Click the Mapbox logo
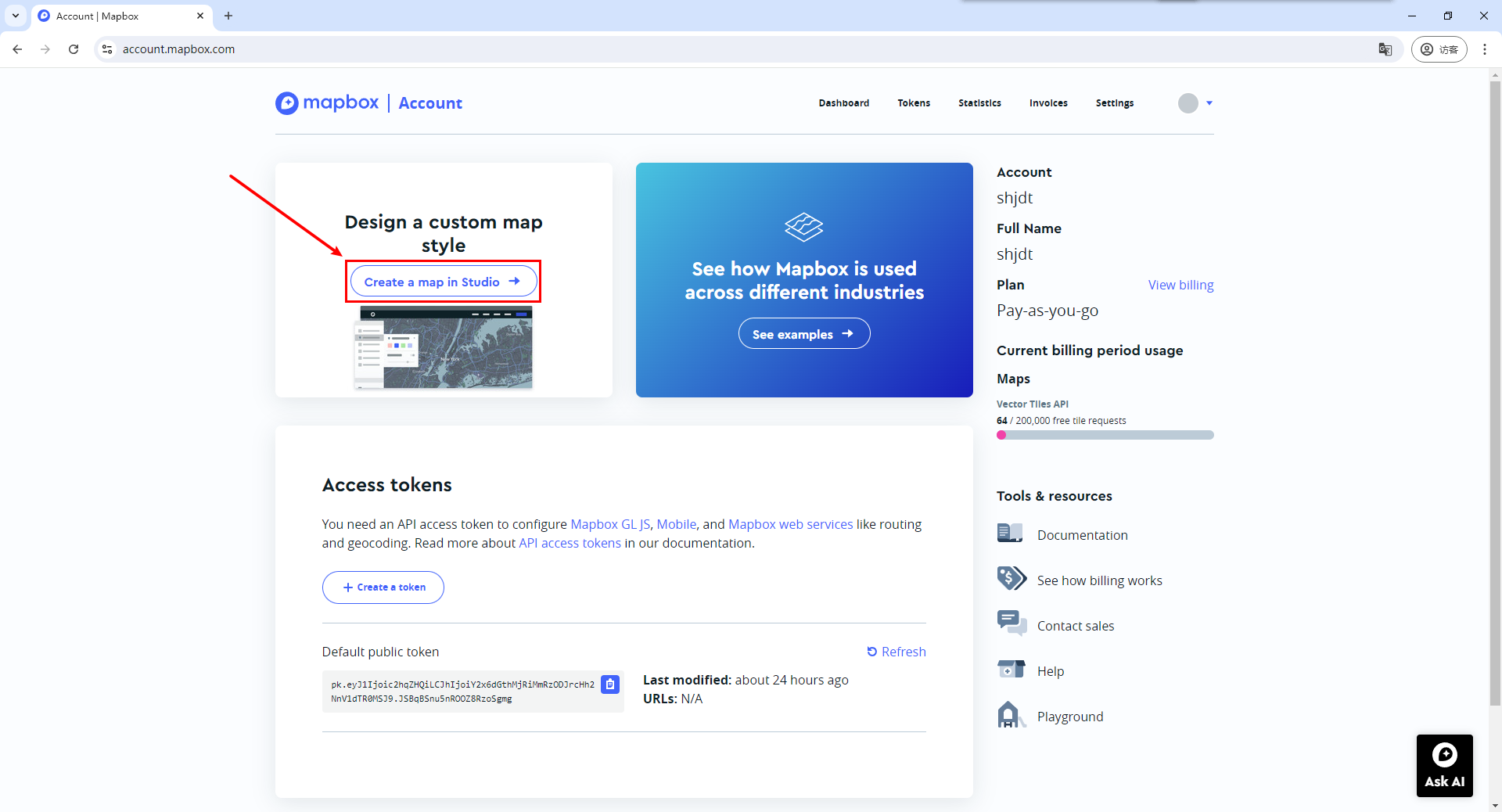The image size is (1502, 812). [327, 103]
